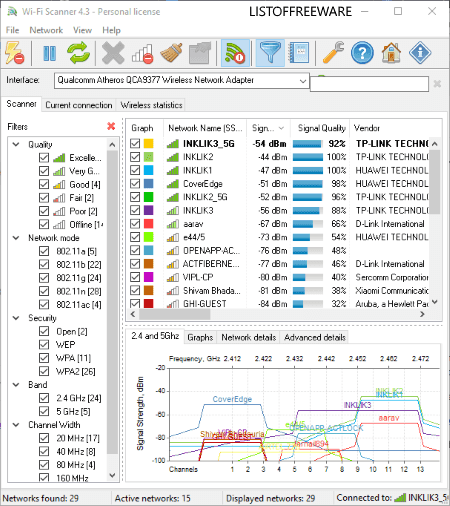Open the Help menu

pyautogui.click(x=111, y=30)
